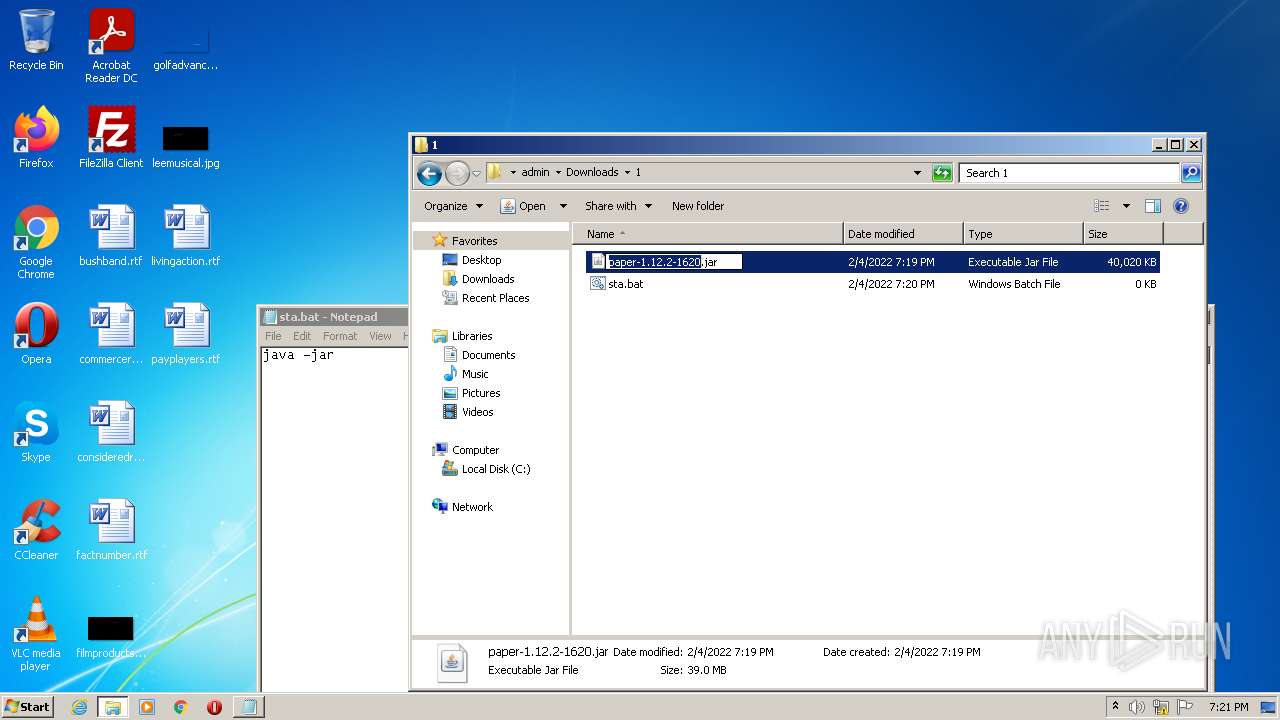This screenshot has height=720, width=1280.
Task: Show hidden tray icons arrow
Action: coord(1115,707)
